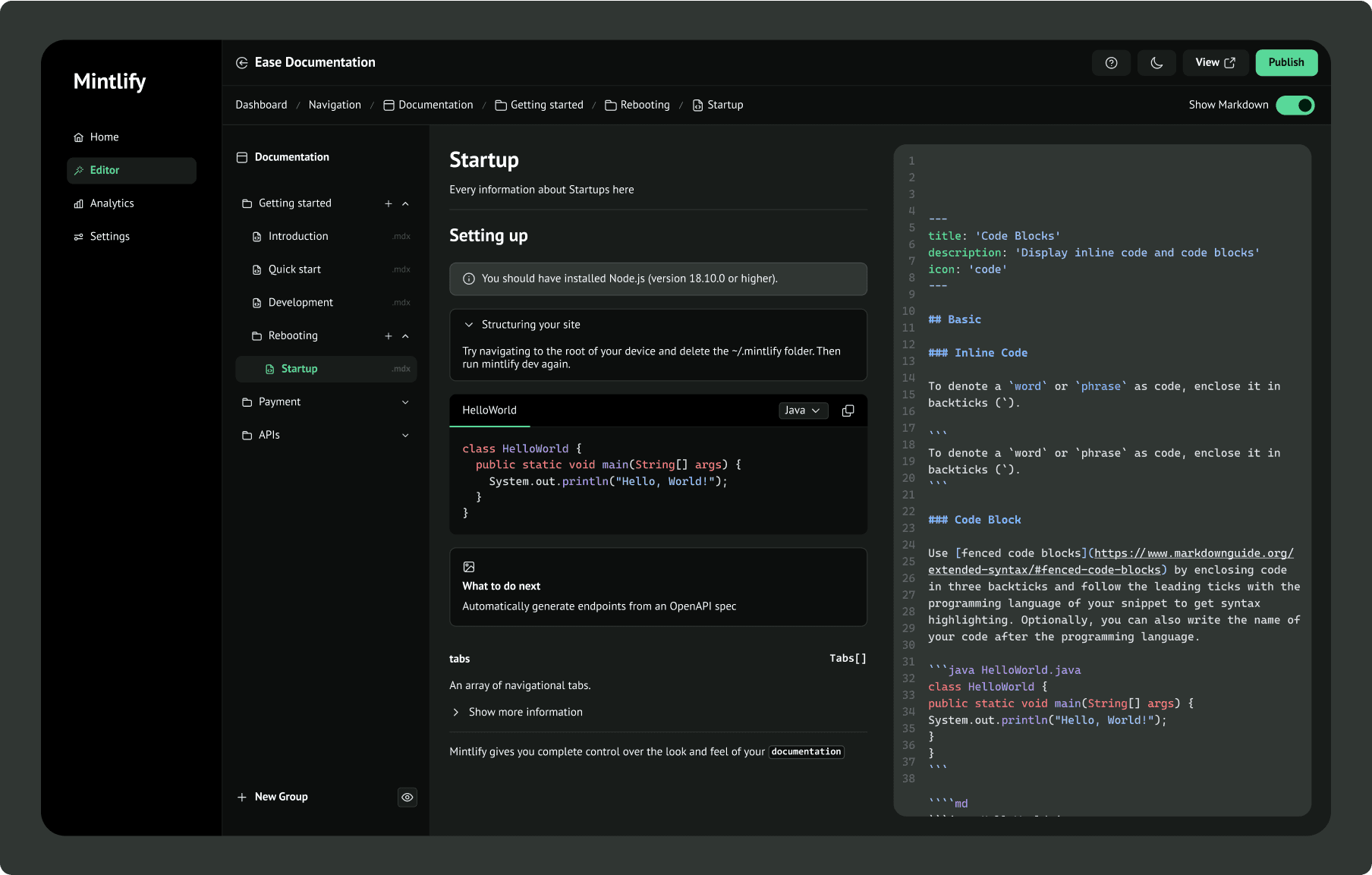Open the help question mark icon

1111,63
